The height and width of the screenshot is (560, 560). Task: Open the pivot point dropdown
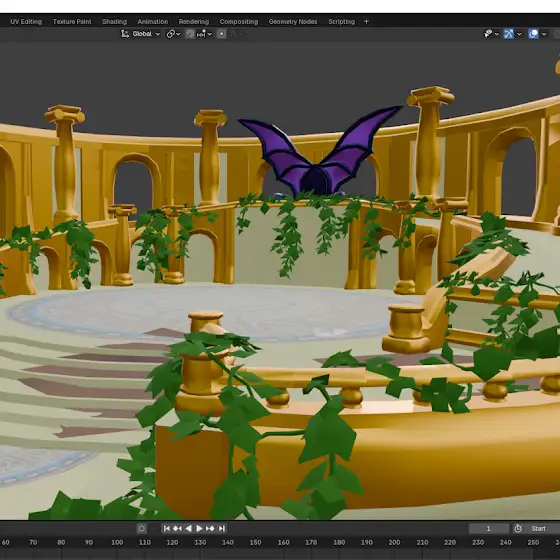pyautogui.click(x=173, y=34)
